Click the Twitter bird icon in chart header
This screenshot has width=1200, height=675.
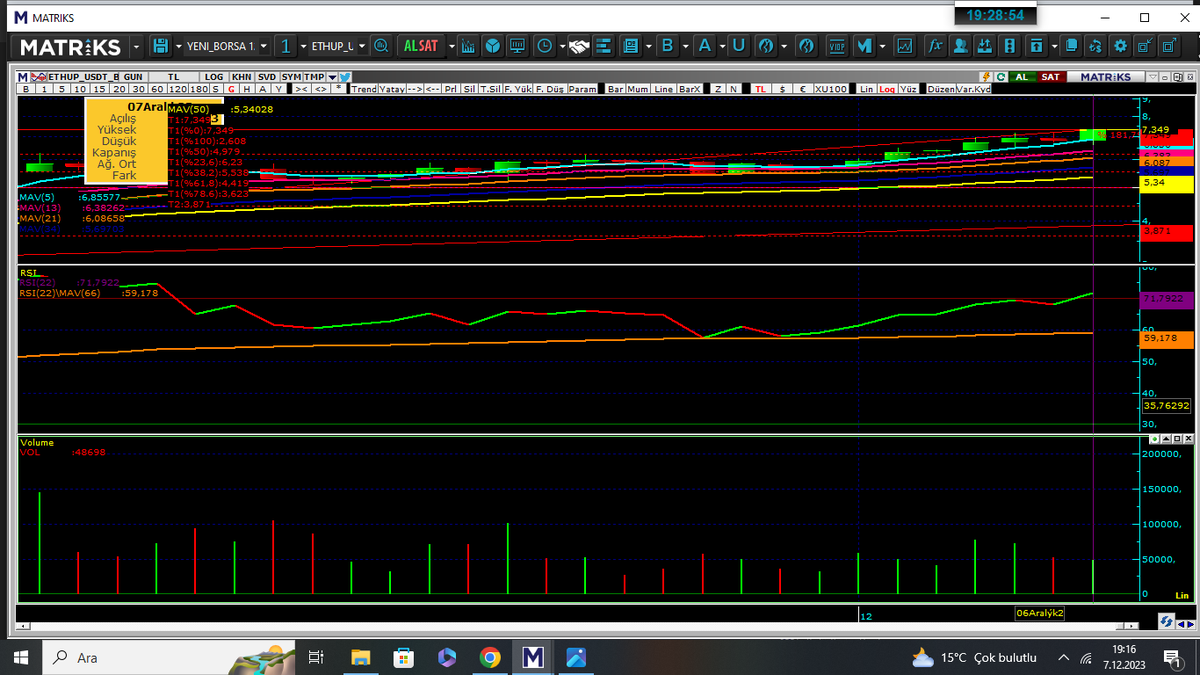coord(345,76)
